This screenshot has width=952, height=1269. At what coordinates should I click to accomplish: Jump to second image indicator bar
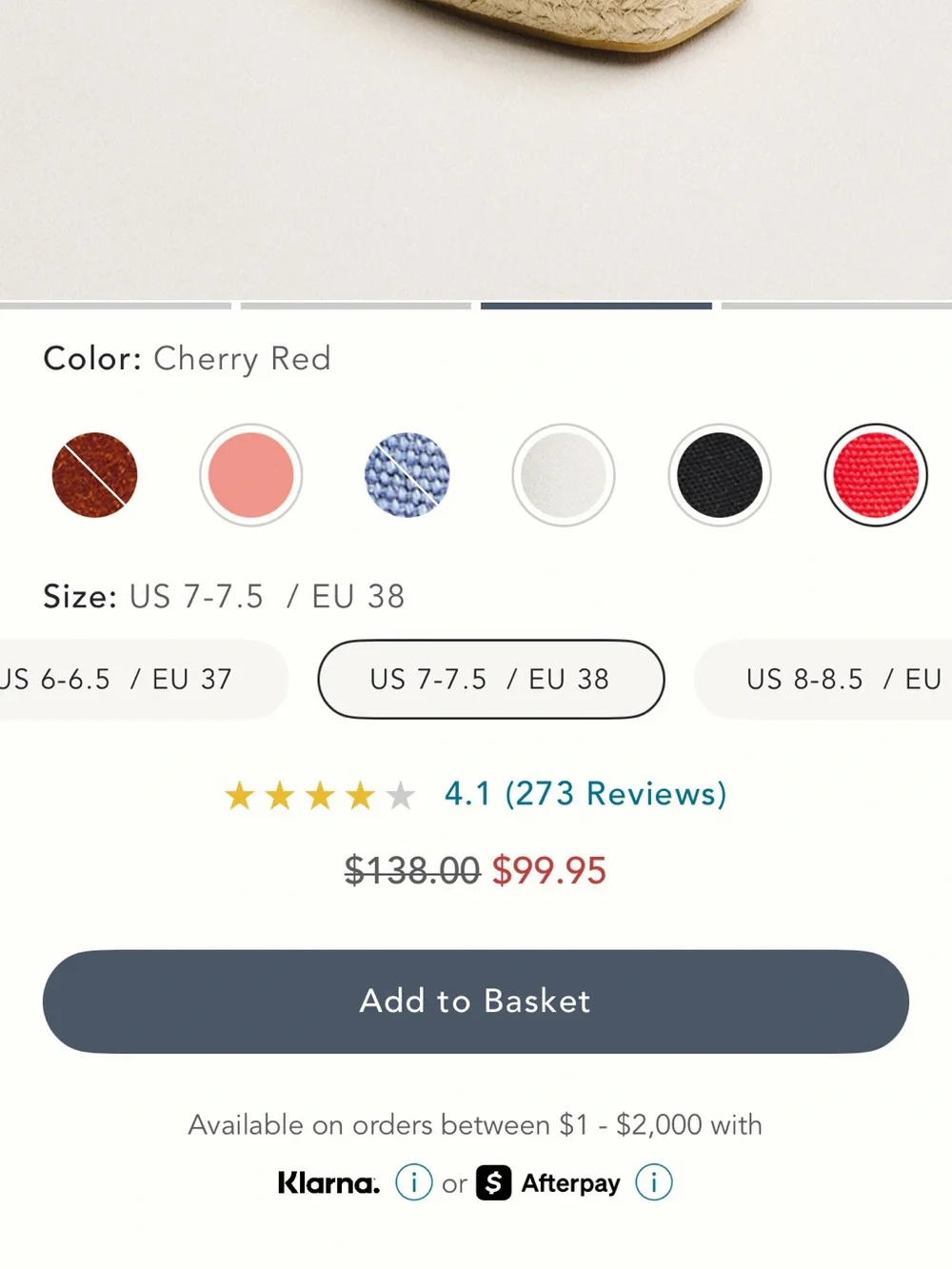click(356, 306)
